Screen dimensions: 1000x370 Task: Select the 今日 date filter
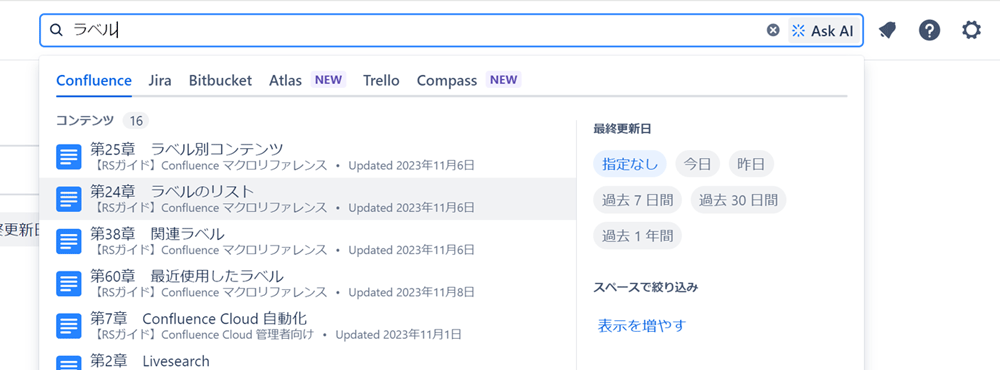tap(697, 164)
